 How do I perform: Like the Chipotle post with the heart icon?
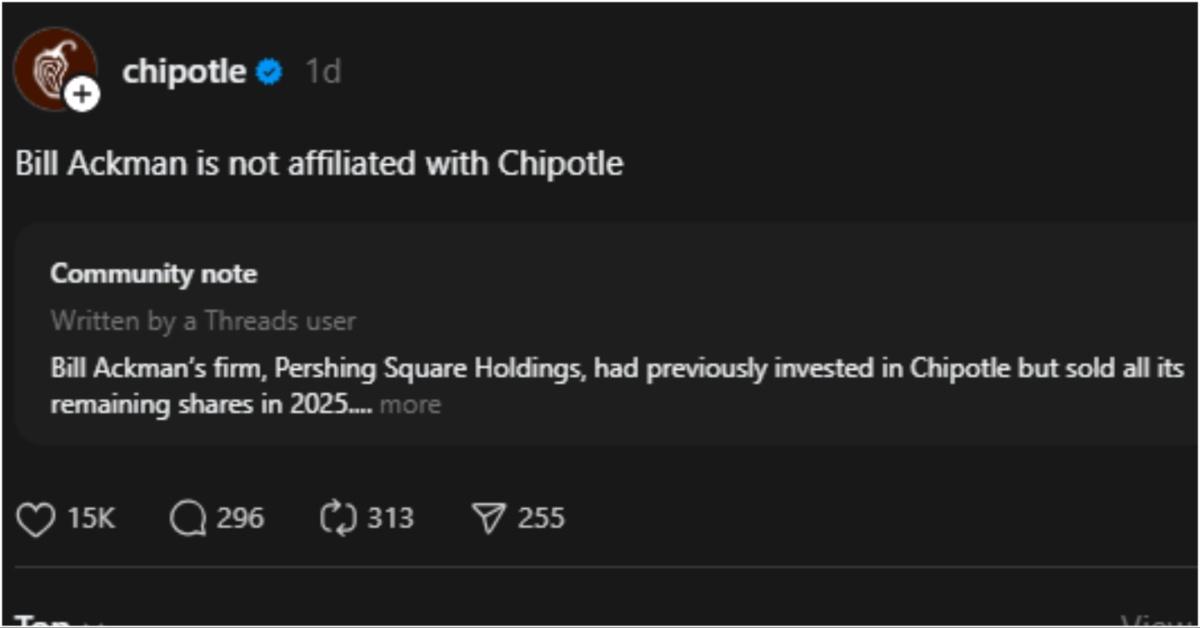pyautogui.click(x=35, y=518)
